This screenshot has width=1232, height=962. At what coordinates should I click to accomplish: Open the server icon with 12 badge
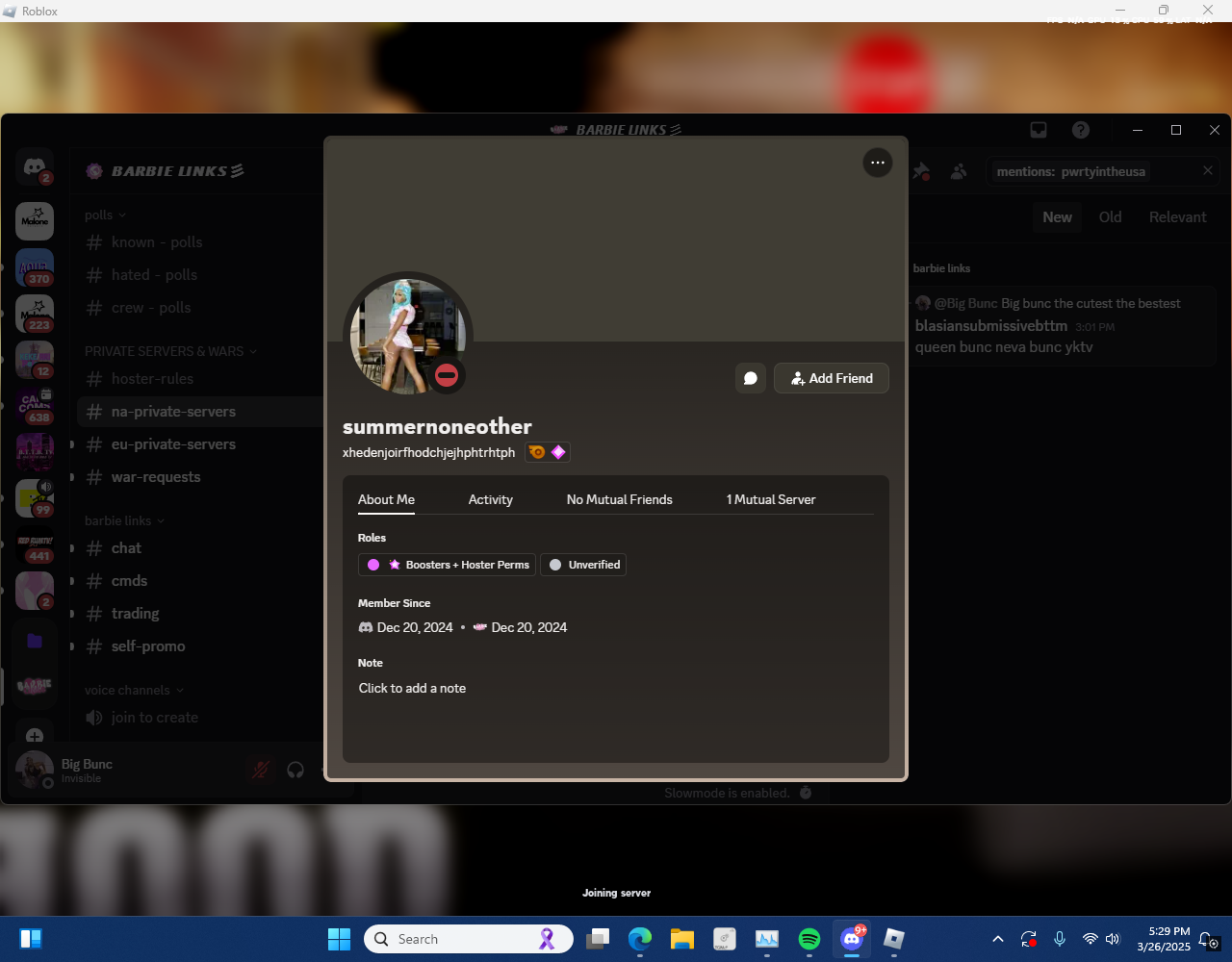tap(35, 360)
